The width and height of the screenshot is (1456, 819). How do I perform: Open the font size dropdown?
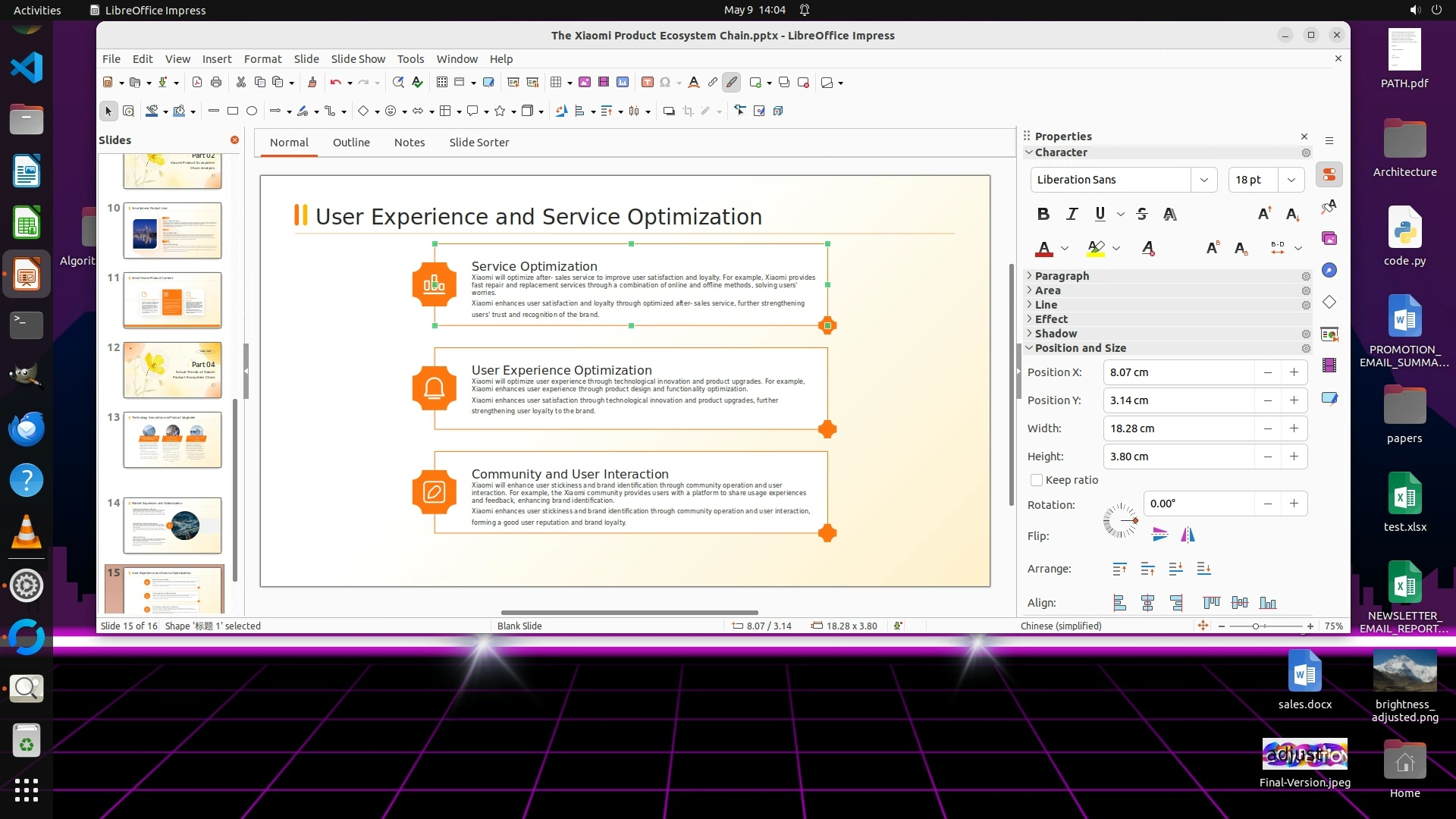1291,180
